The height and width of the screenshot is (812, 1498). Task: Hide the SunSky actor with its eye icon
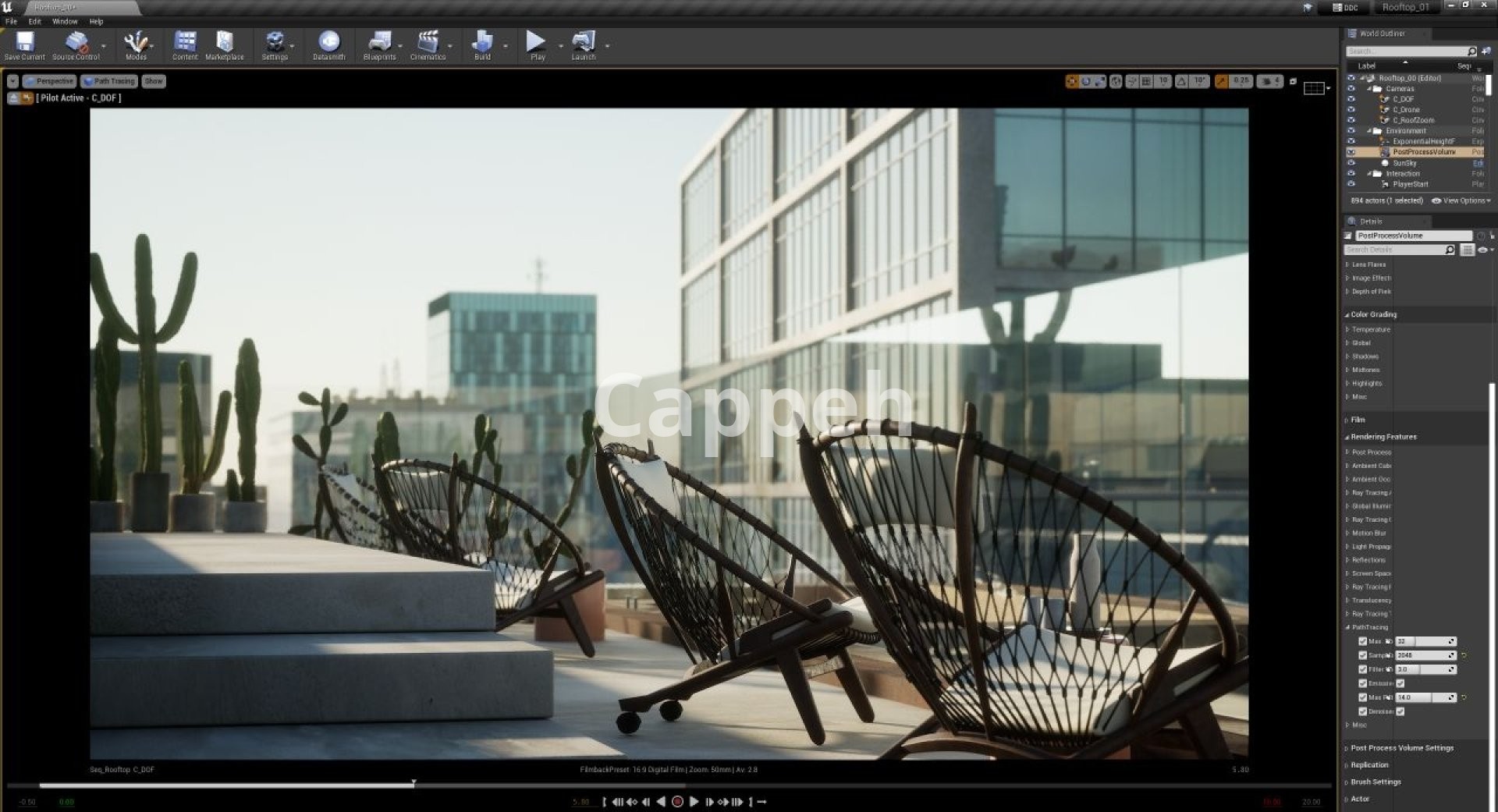click(1351, 163)
